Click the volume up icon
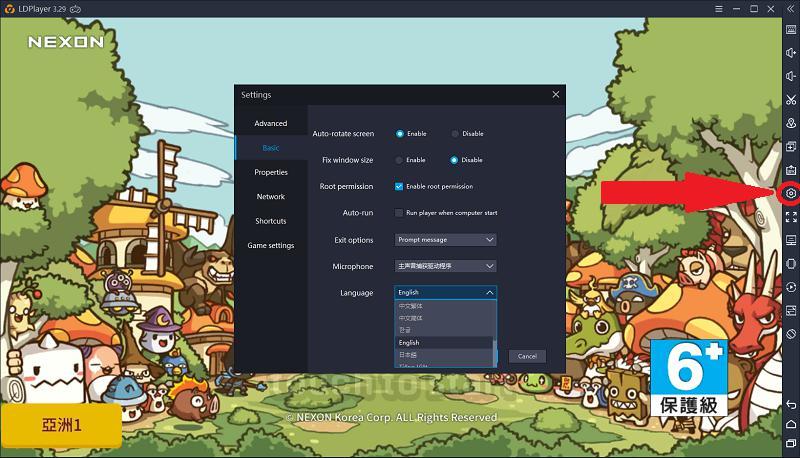 (791, 53)
